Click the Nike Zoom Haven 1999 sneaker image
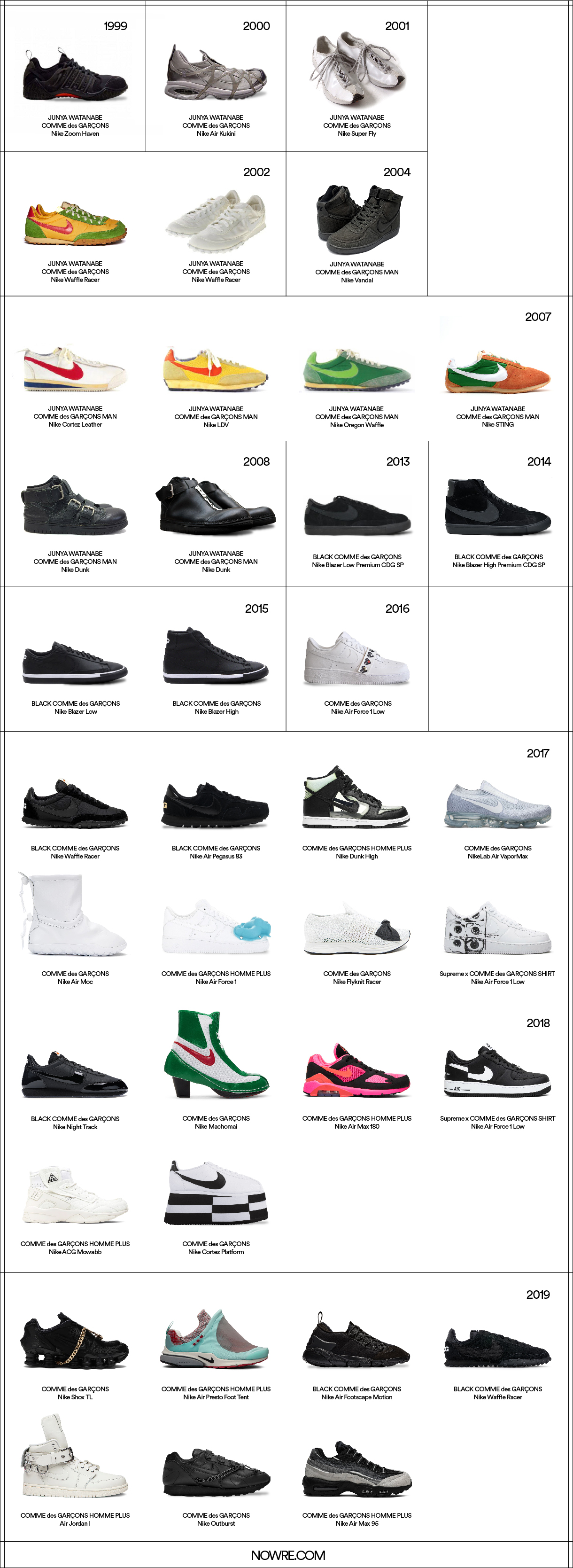 pos(75,76)
